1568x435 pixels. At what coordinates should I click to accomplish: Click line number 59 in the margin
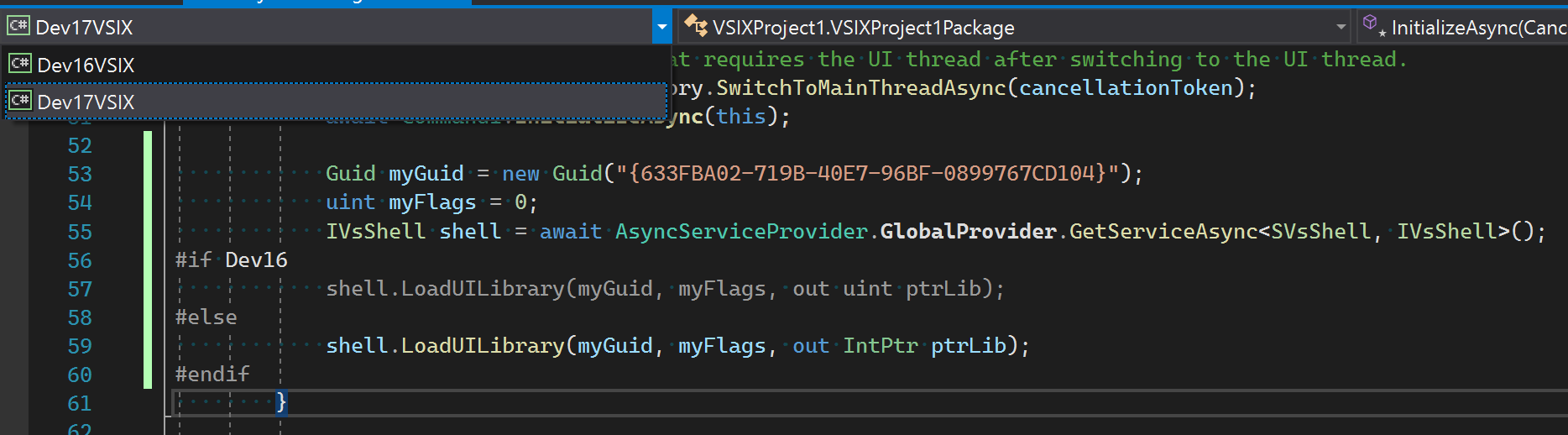click(x=80, y=346)
